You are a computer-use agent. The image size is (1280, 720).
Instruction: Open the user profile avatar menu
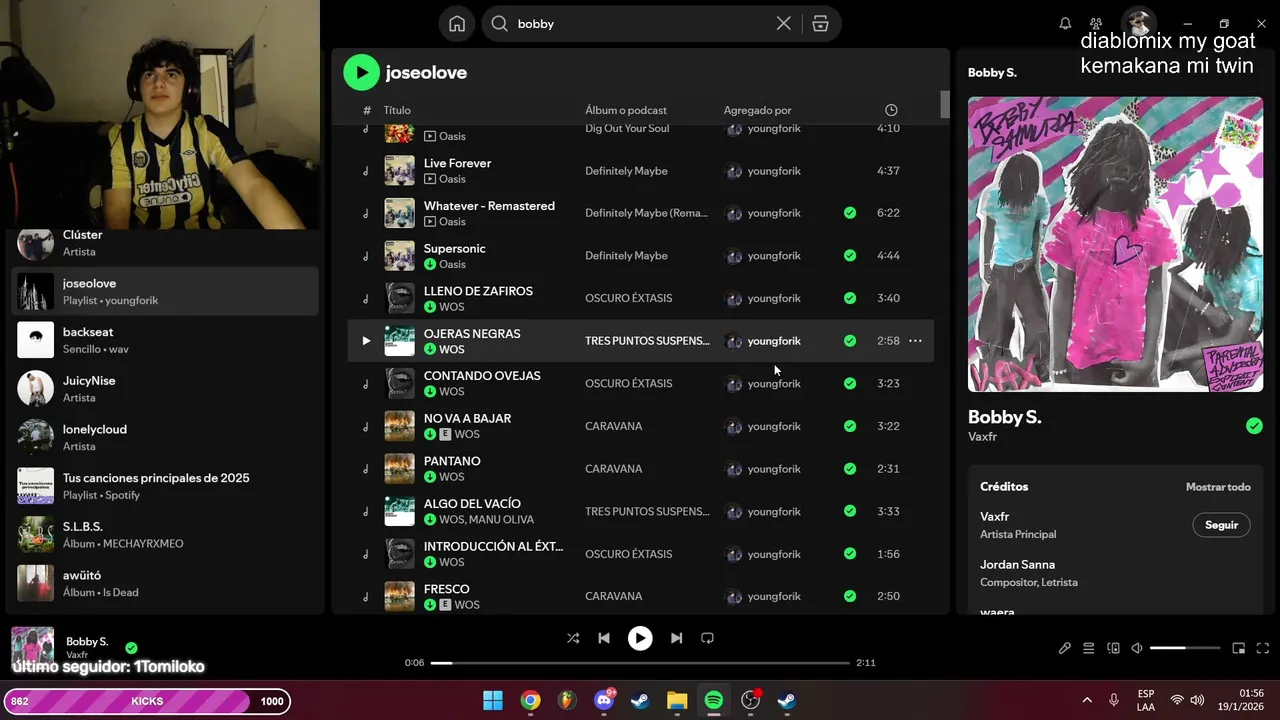click(1137, 22)
